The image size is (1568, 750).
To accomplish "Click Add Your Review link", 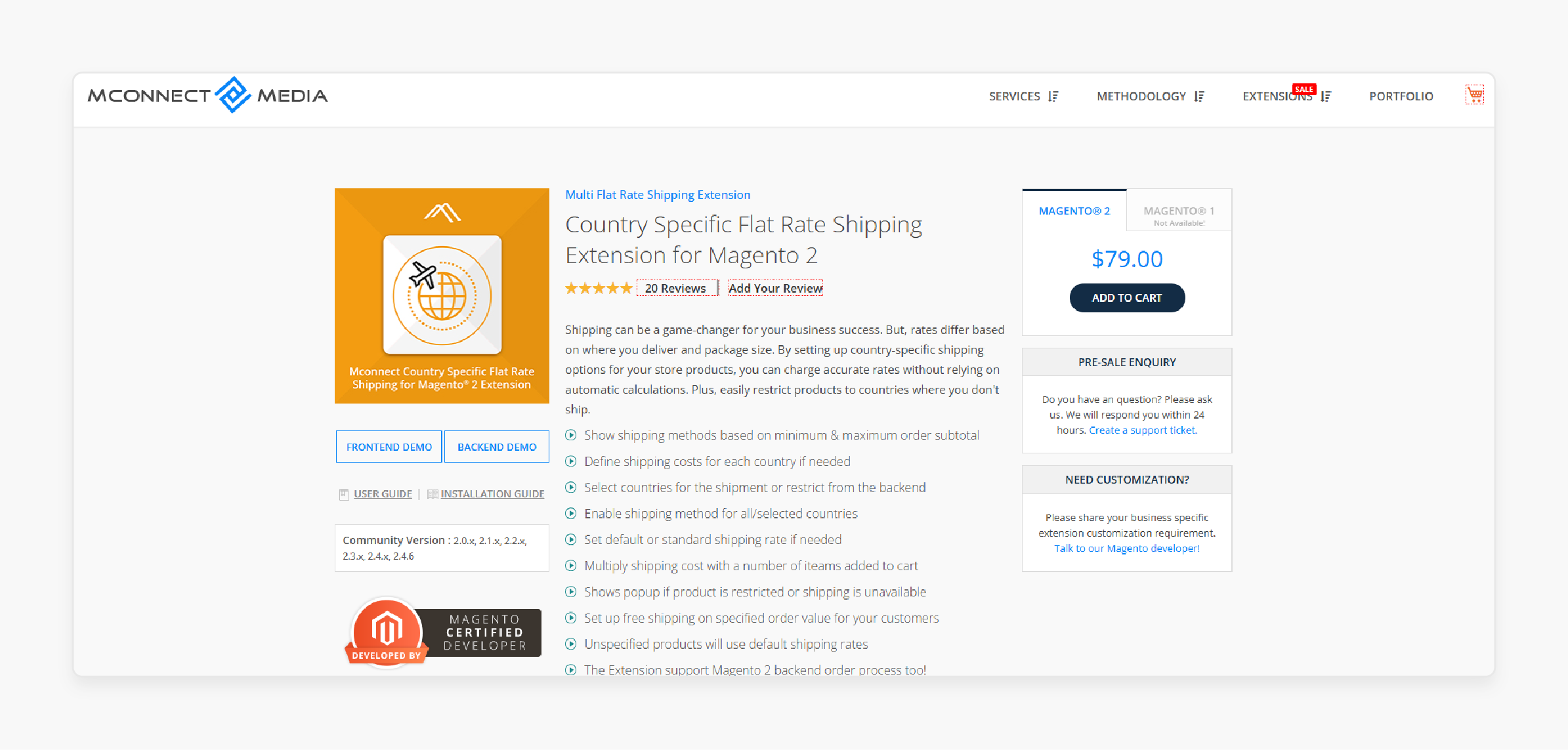I will point(775,288).
